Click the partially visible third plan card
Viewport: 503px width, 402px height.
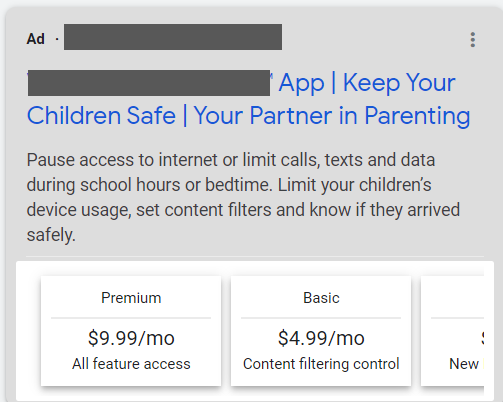[x=452, y=331]
